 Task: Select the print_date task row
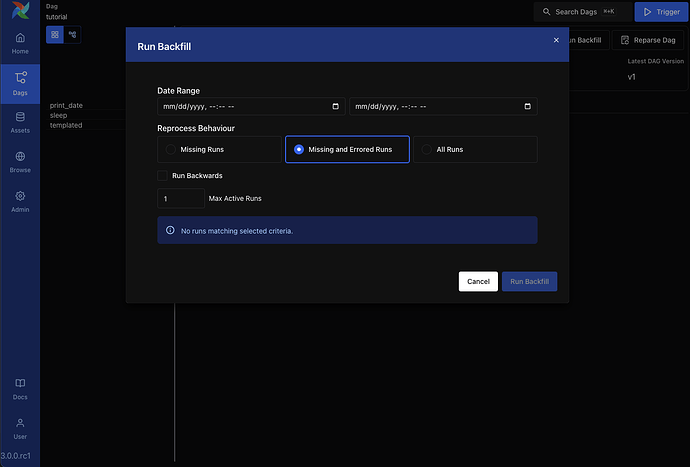point(66,105)
